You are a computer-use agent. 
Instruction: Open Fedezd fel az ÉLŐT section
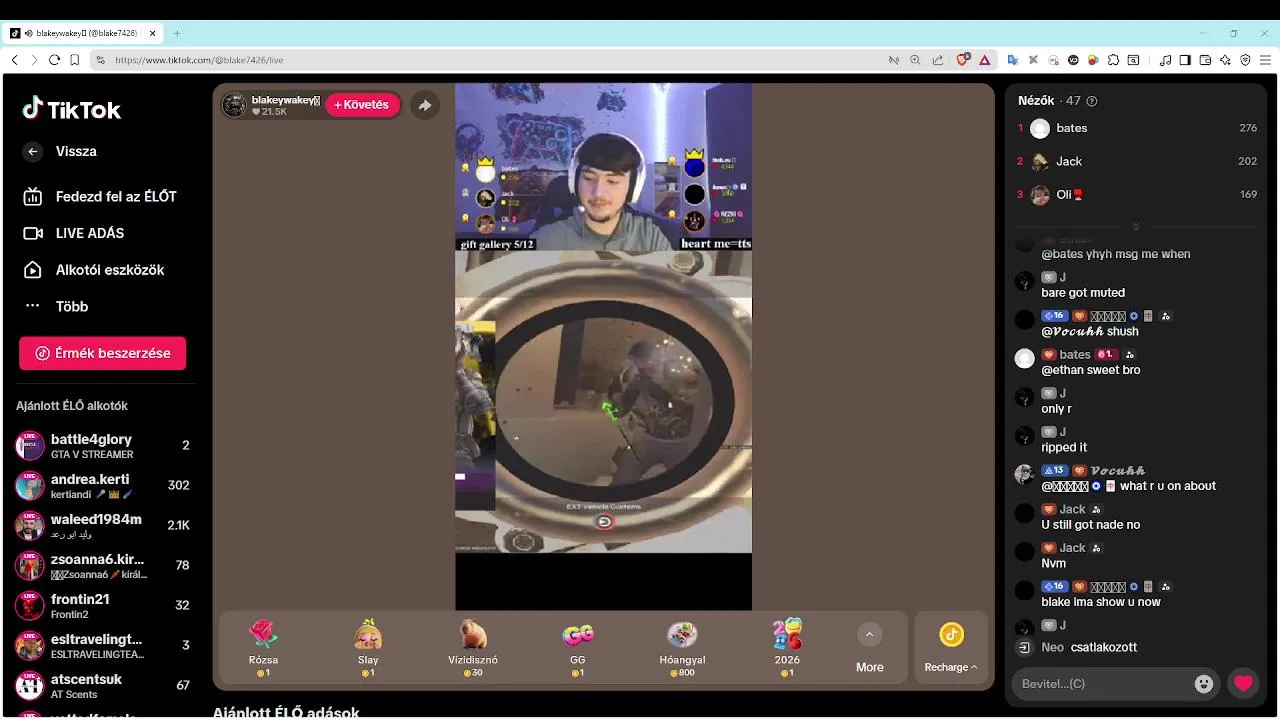tap(100, 196)
